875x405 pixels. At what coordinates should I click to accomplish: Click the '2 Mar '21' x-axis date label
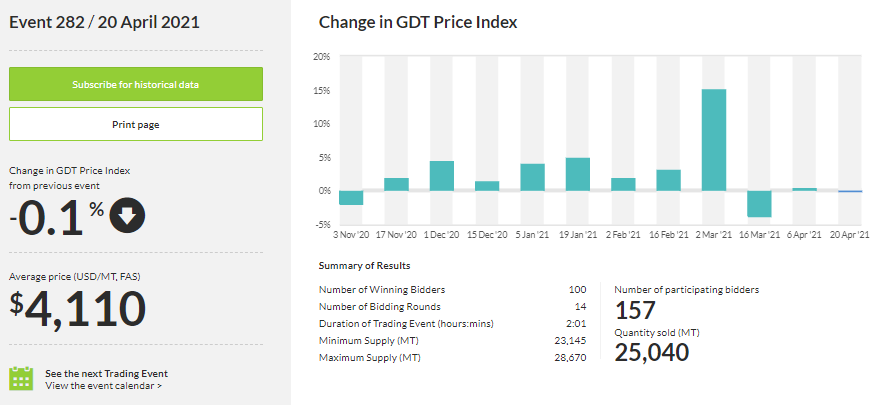click(x=713, y=235)
